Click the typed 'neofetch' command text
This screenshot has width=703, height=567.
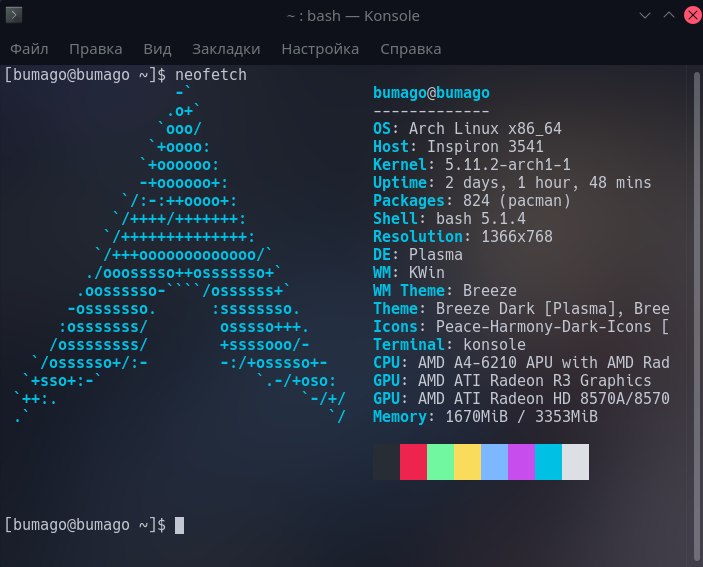[x=211, y=75]
